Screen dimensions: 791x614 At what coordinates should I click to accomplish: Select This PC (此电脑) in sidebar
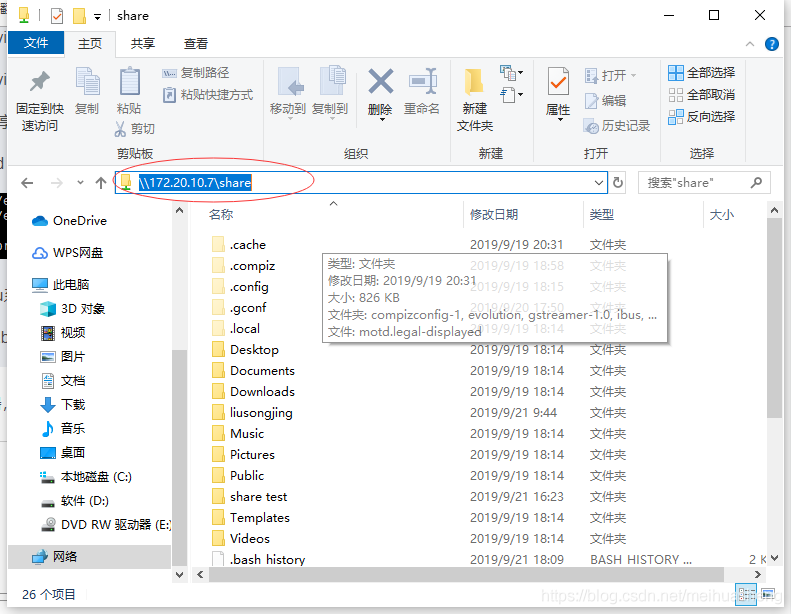pyautogui.click(x=61, y=285)
